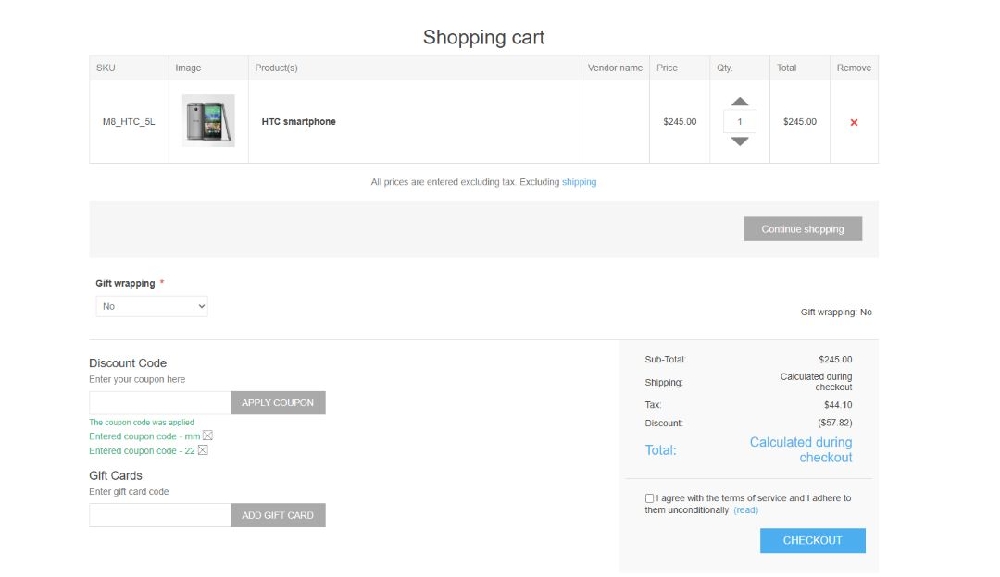Increase product quantity using the up arrow
This screenshot has height=577, width=1000.
pos(739,100)
